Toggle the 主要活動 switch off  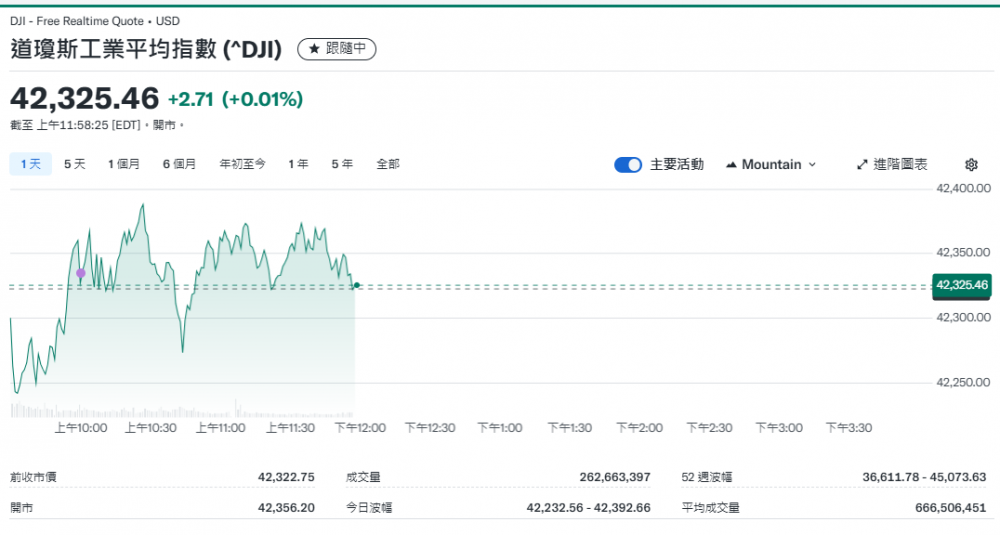point(628,165)
